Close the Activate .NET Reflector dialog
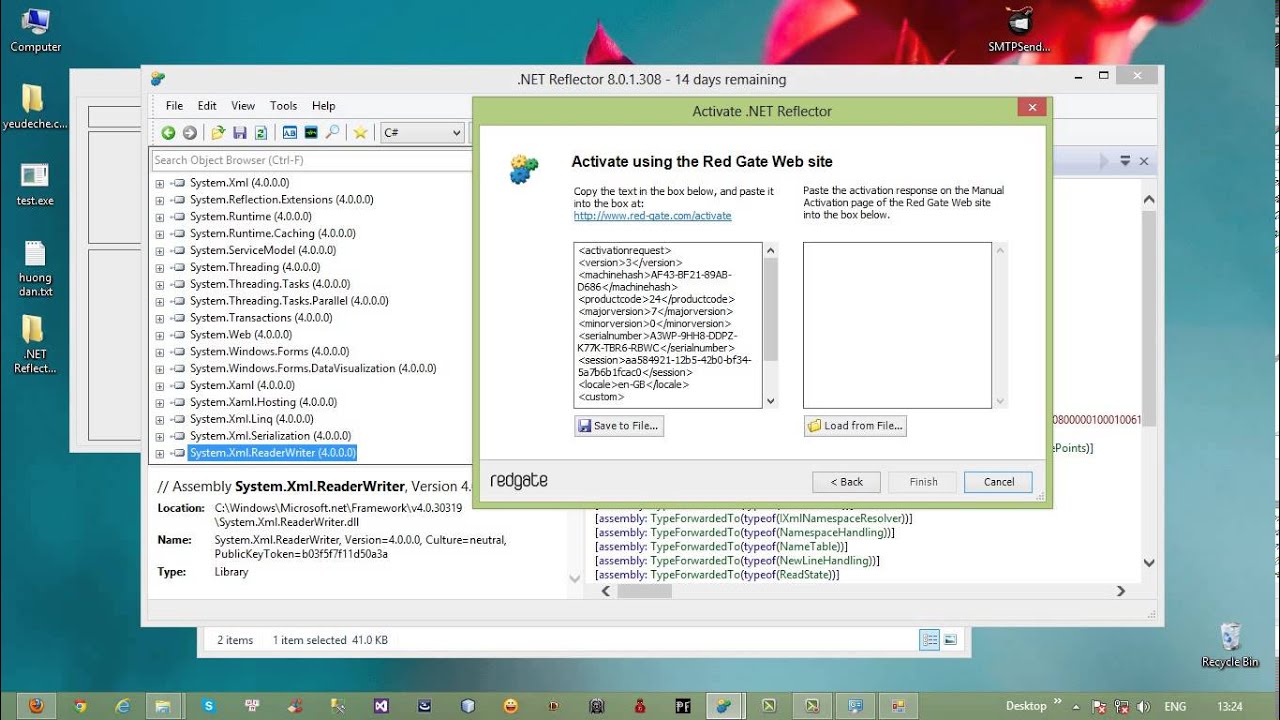This screenshot has height=720, width=1280. pyautogui.click(x=1032, y=107)
